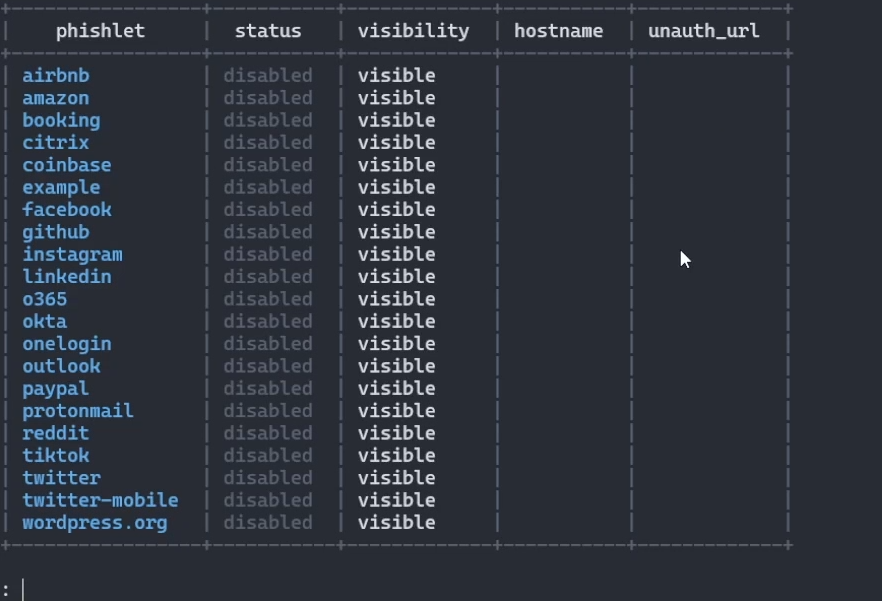Click the airbnb phishlet name
The height and width of the screenshot is (601, 882).
click(x=56, y=76)
